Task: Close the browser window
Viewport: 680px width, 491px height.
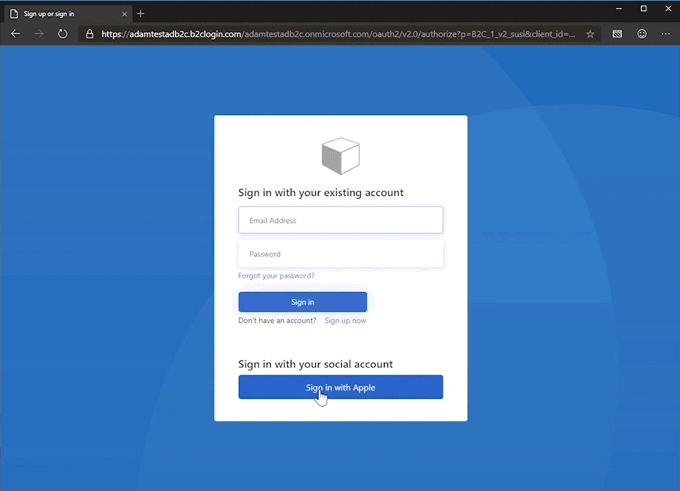Action: tap(668, 9)
